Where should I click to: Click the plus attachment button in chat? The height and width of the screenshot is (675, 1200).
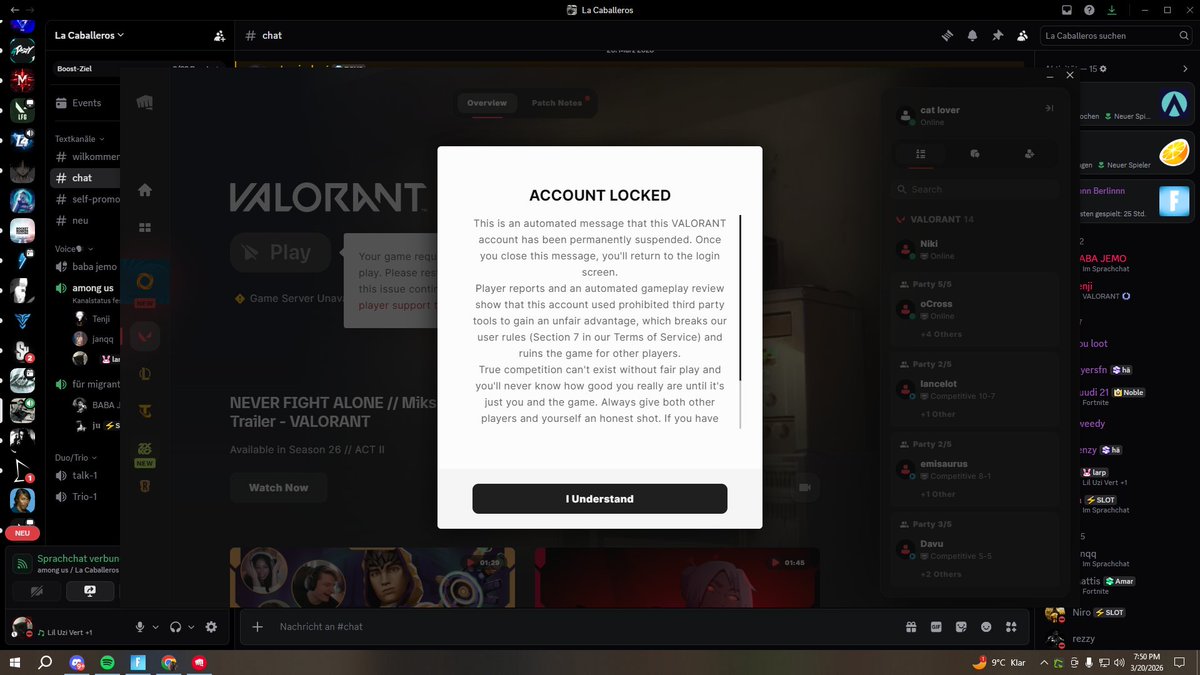[257, 627]
